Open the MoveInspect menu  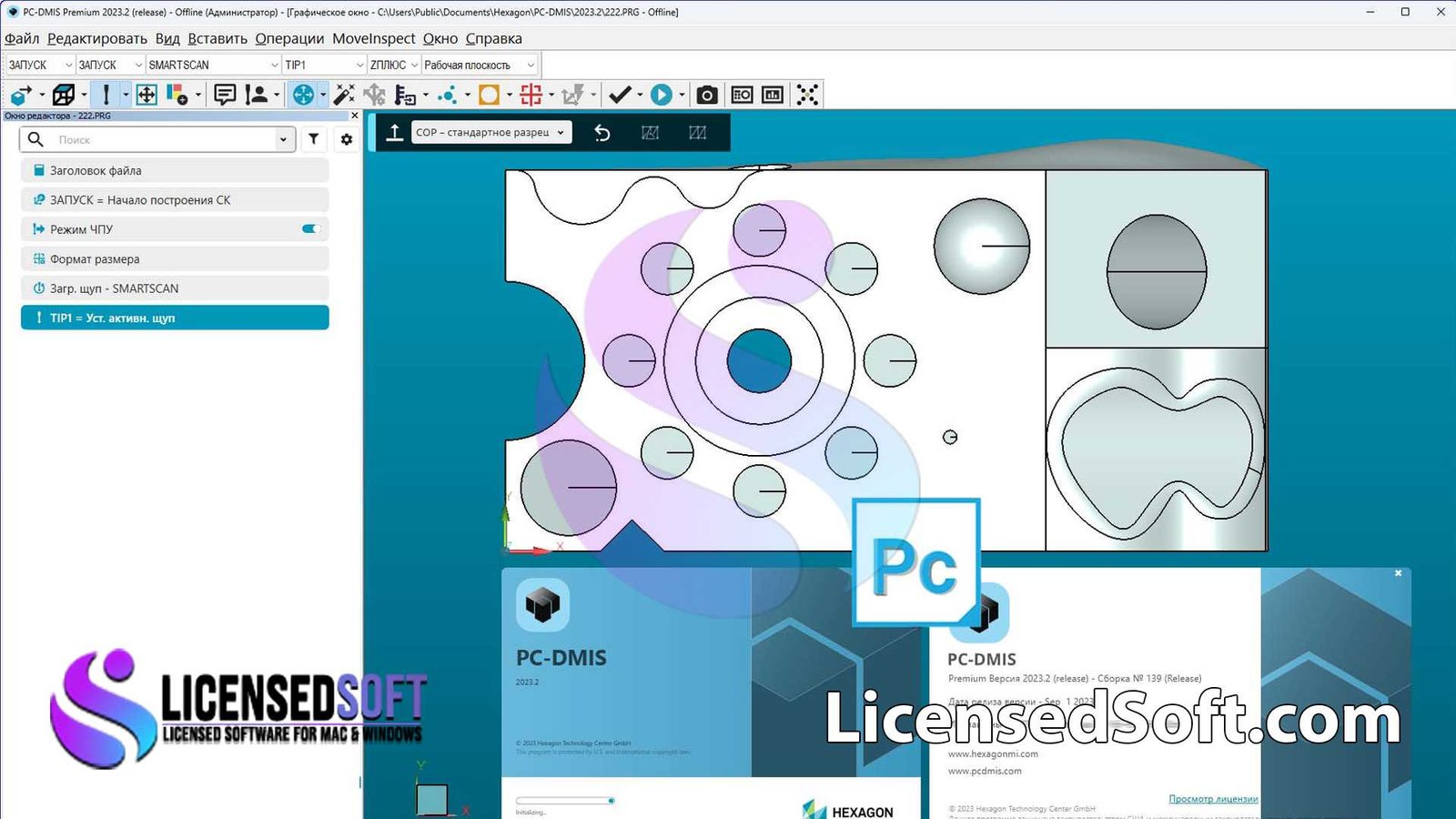pyautogui.click(x=374, y=38)
